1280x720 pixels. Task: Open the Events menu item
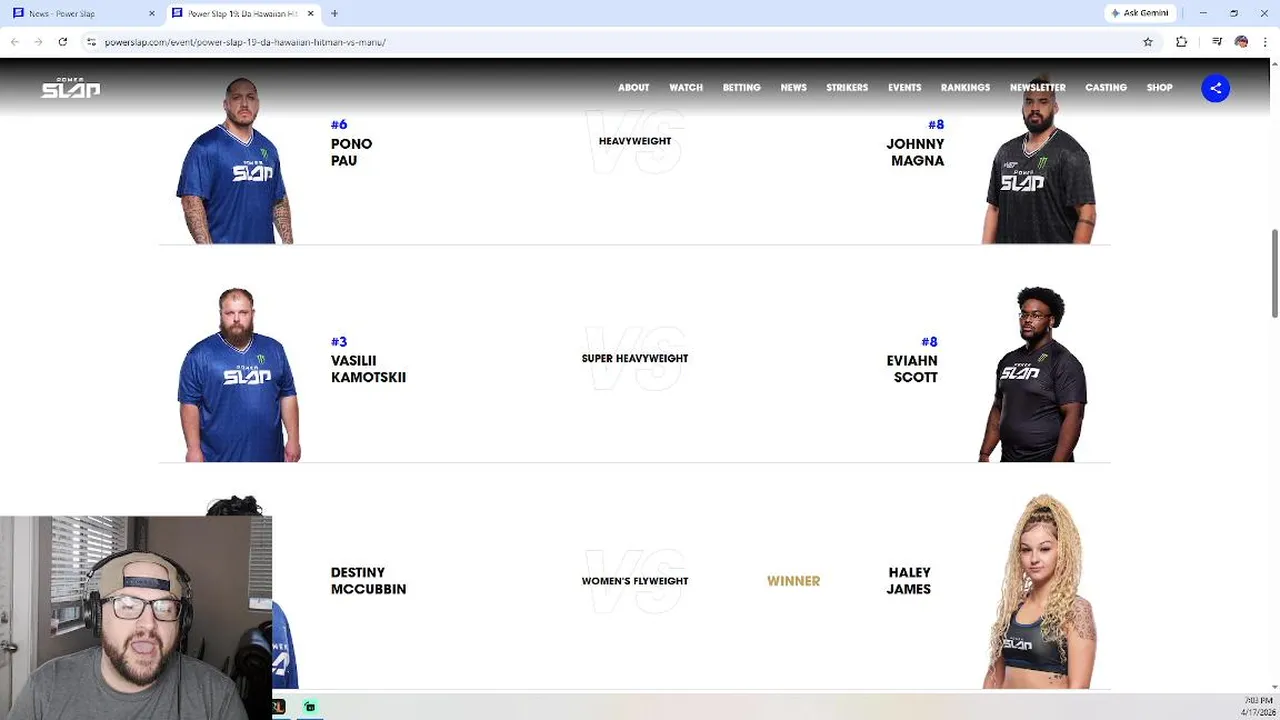(904, 88)
